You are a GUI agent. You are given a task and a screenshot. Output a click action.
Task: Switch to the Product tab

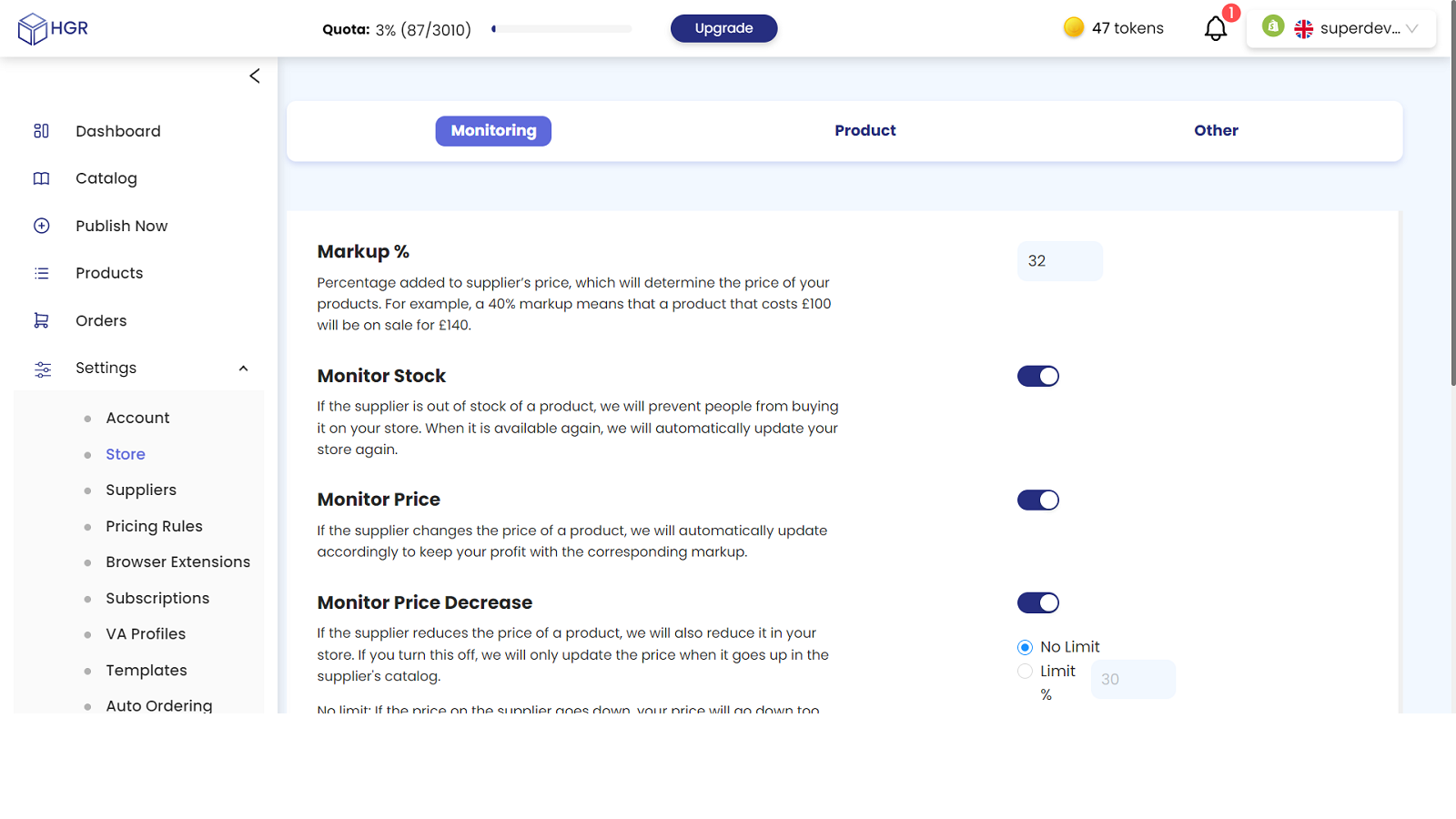coord(865,130)
